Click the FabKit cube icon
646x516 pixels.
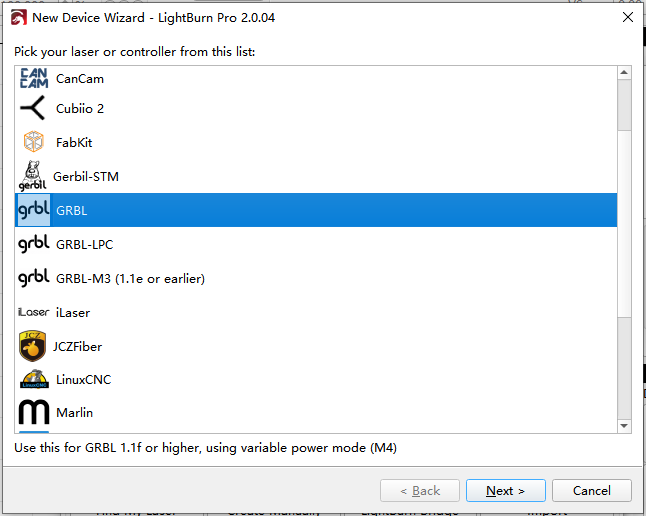[x=33, y=142]
